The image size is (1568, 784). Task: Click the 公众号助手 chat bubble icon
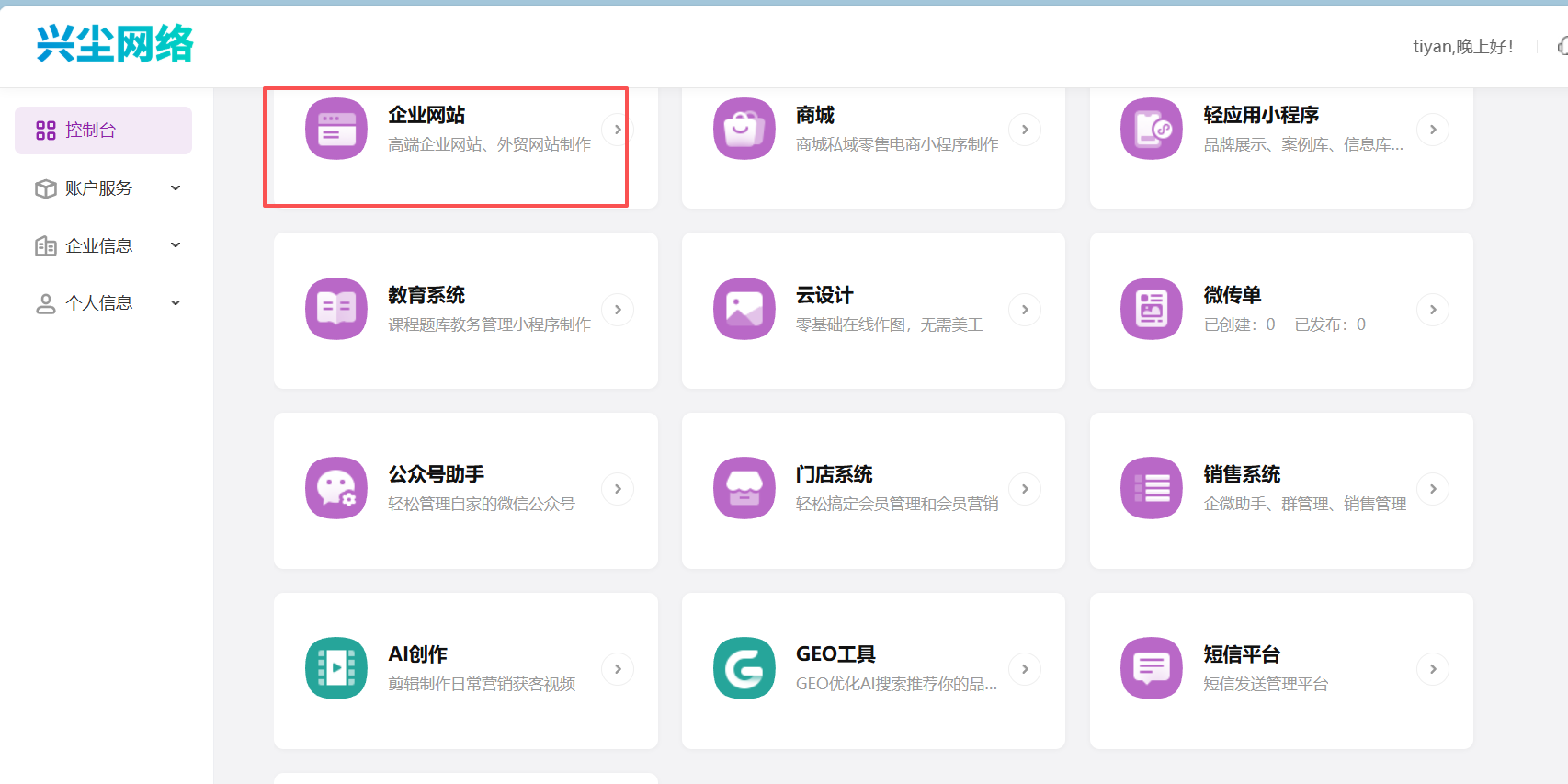(336, 488)
